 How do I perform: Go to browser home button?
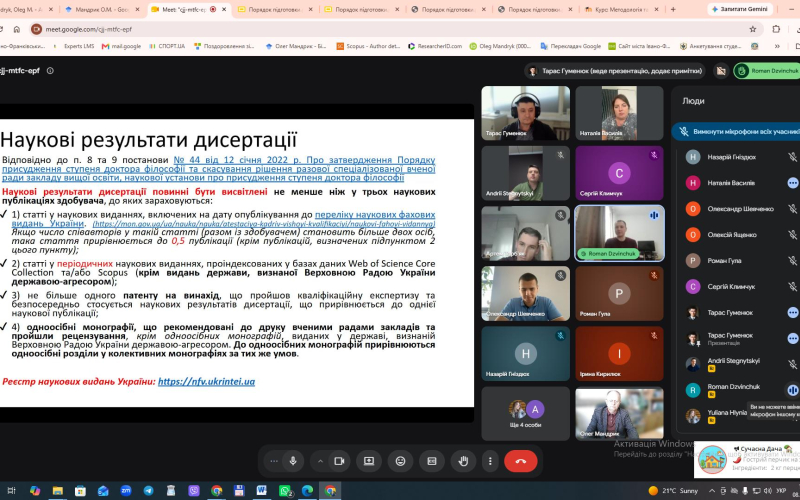tap(17, 29)
